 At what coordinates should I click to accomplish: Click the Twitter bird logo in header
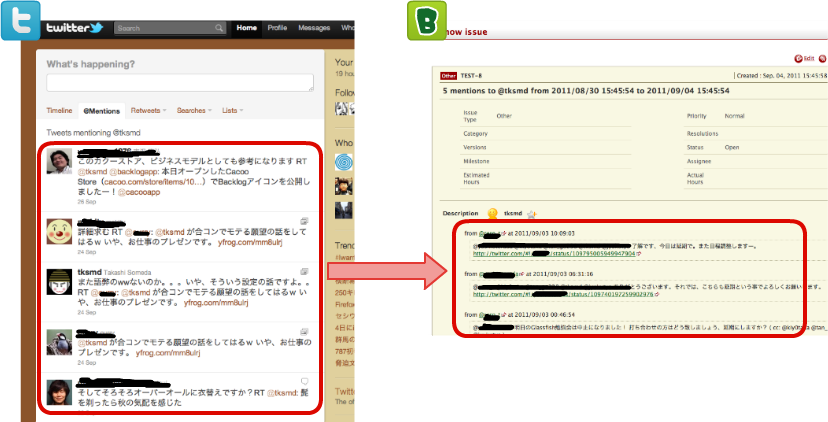pos(74,28)
